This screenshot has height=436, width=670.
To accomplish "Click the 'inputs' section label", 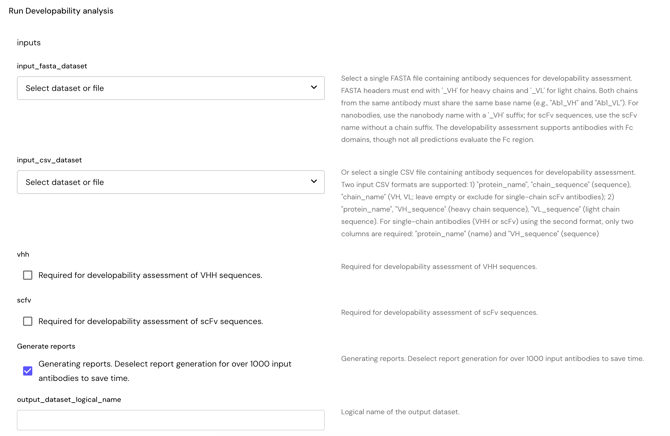I will click(29, 43).
